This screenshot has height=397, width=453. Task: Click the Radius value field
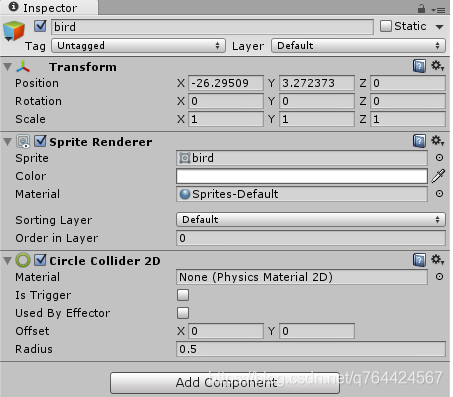311,349
